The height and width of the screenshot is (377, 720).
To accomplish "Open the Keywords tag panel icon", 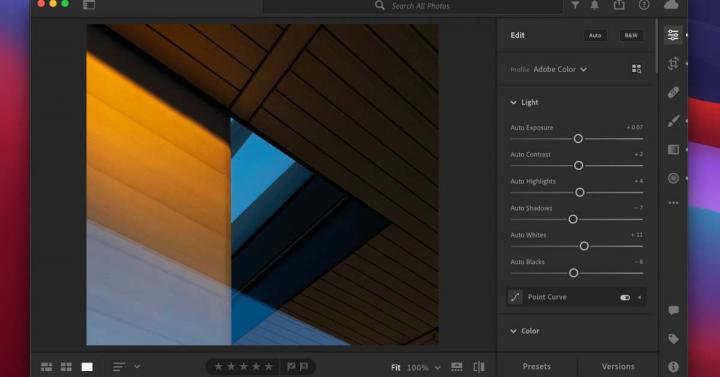I will (x=673, y=339).
